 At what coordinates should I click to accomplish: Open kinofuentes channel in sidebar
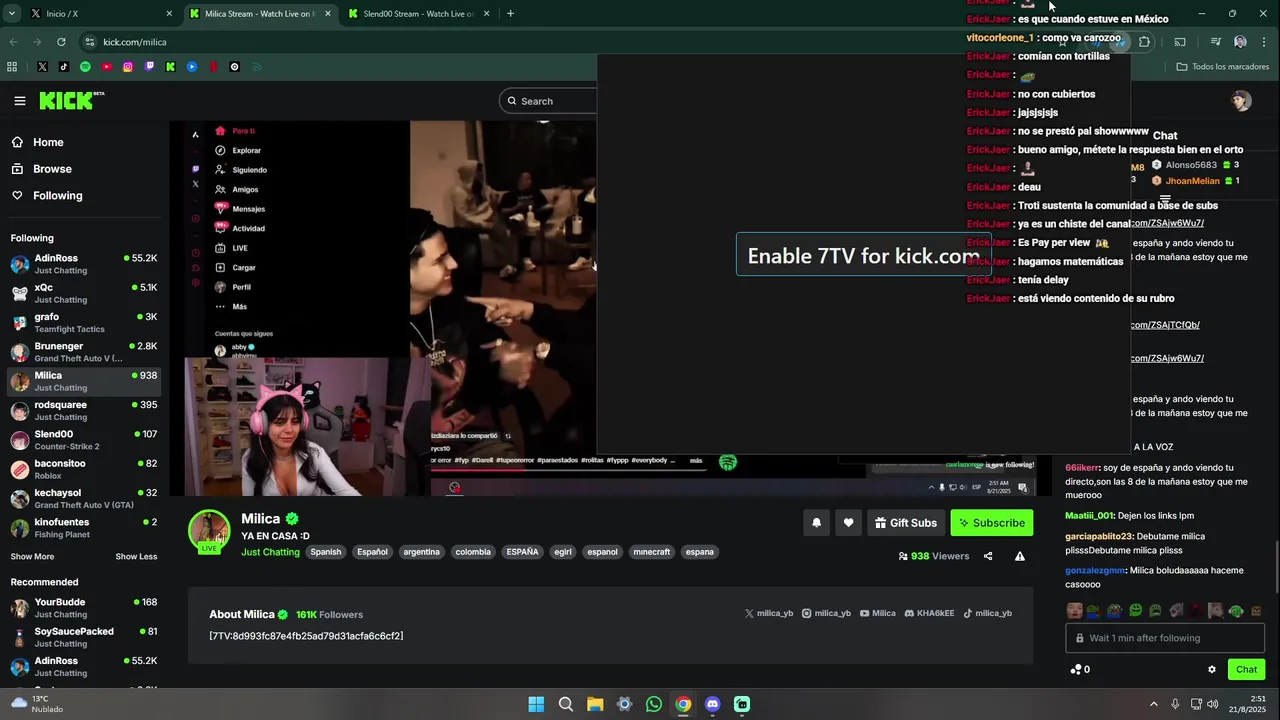pyautogui.click(x=84, y=527)
